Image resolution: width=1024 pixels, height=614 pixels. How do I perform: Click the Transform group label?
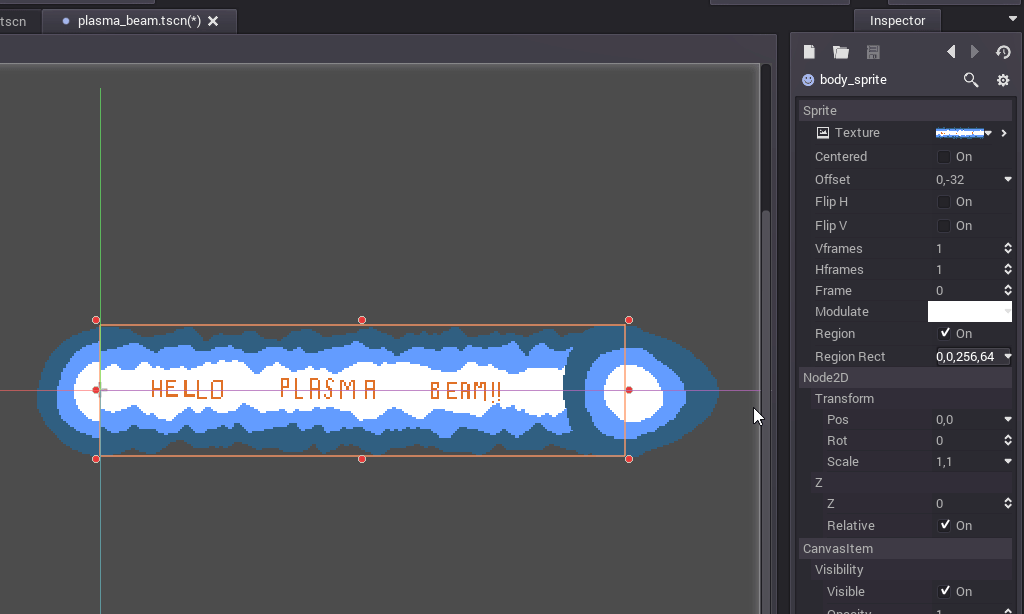pyautogui.click(x=844, y=398)
